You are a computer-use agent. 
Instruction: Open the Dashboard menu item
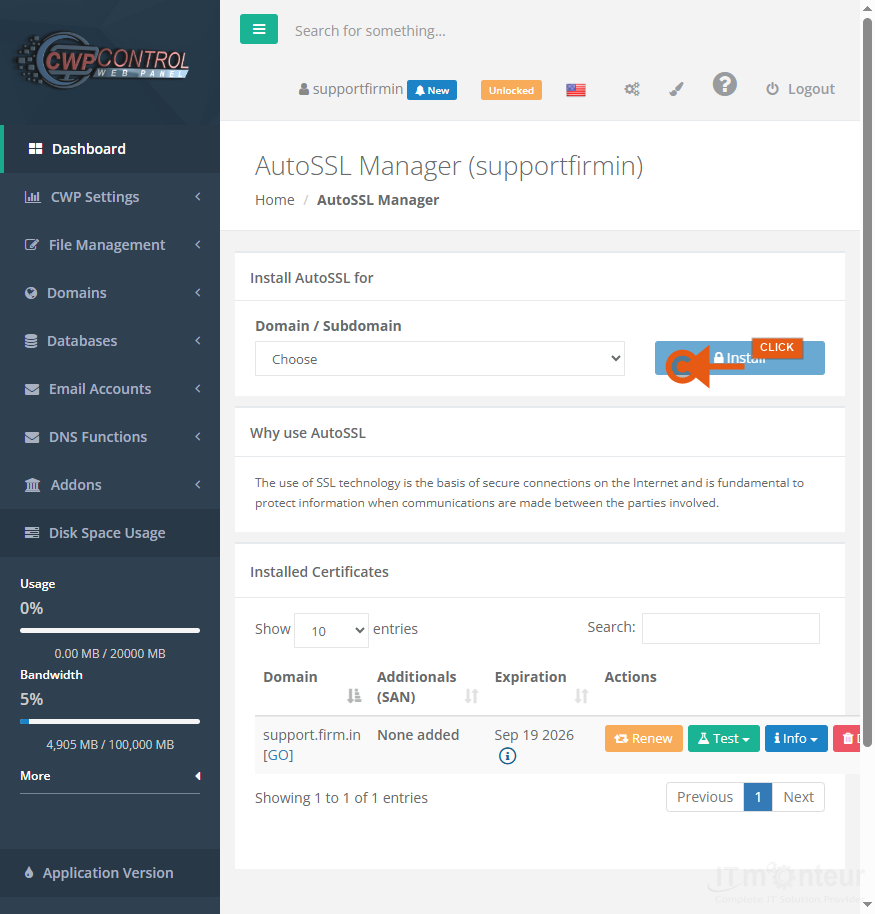110,149
